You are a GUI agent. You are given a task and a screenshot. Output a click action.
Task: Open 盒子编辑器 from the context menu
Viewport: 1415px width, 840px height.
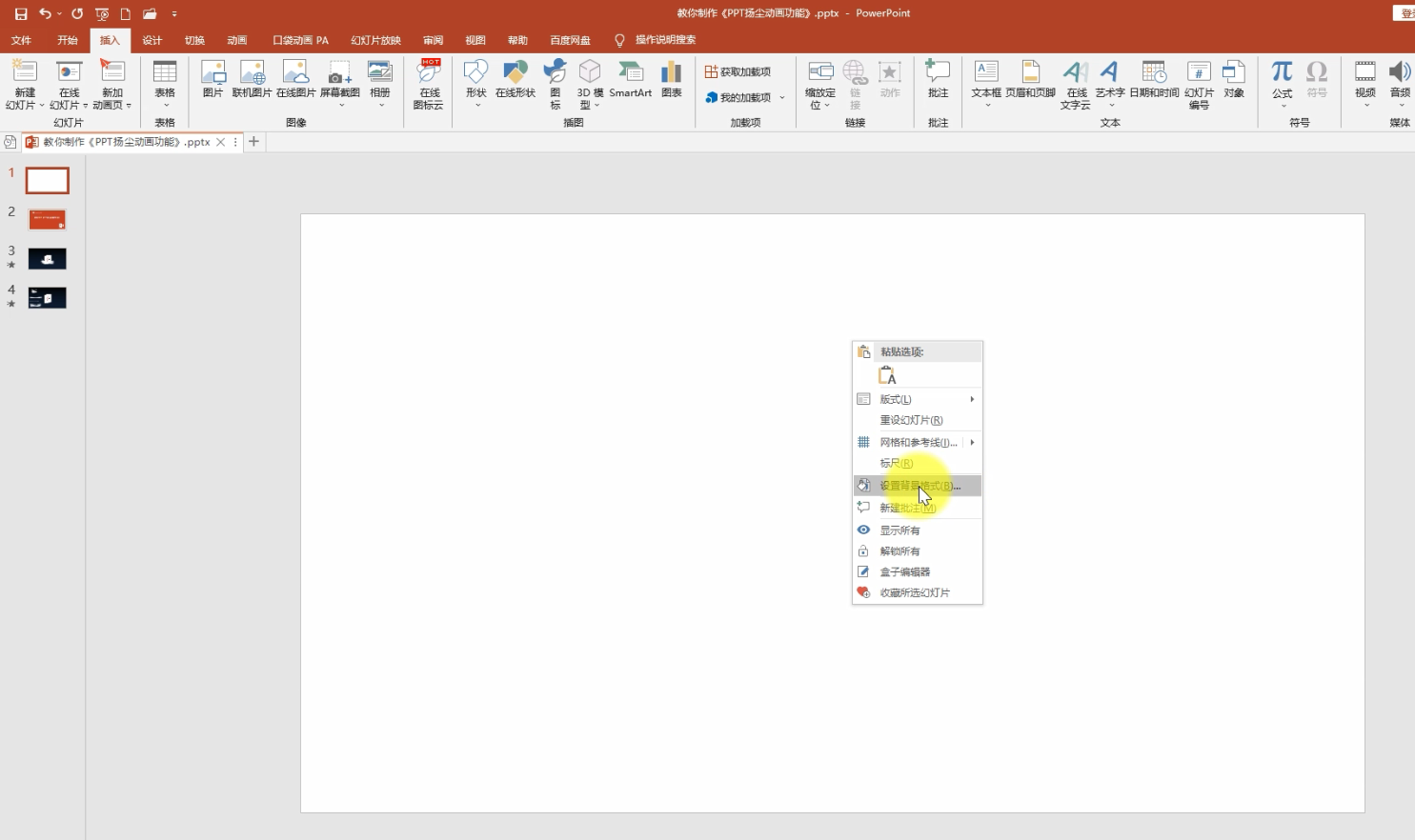tap(918, 572)
